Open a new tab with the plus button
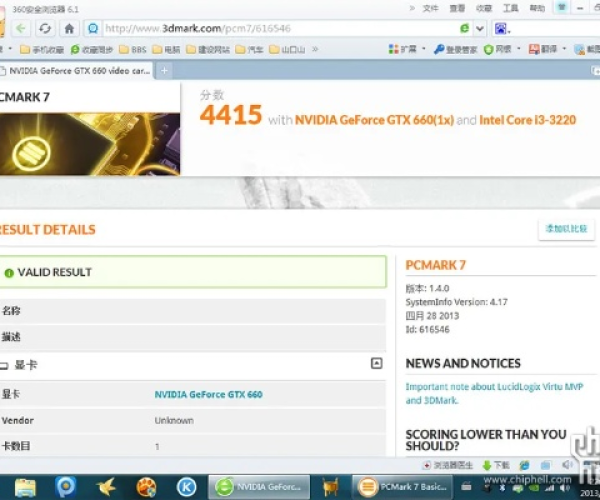 pos(164,71)
